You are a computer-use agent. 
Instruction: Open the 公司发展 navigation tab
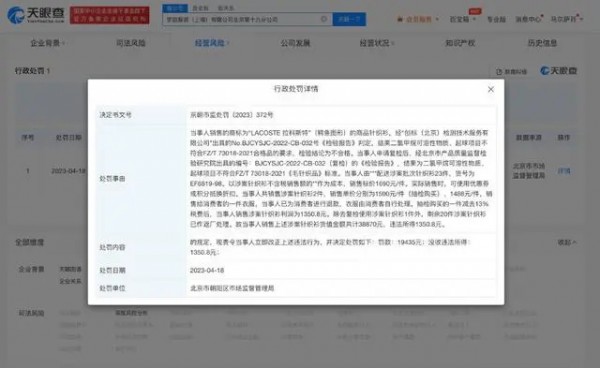[x=295, y=43]
